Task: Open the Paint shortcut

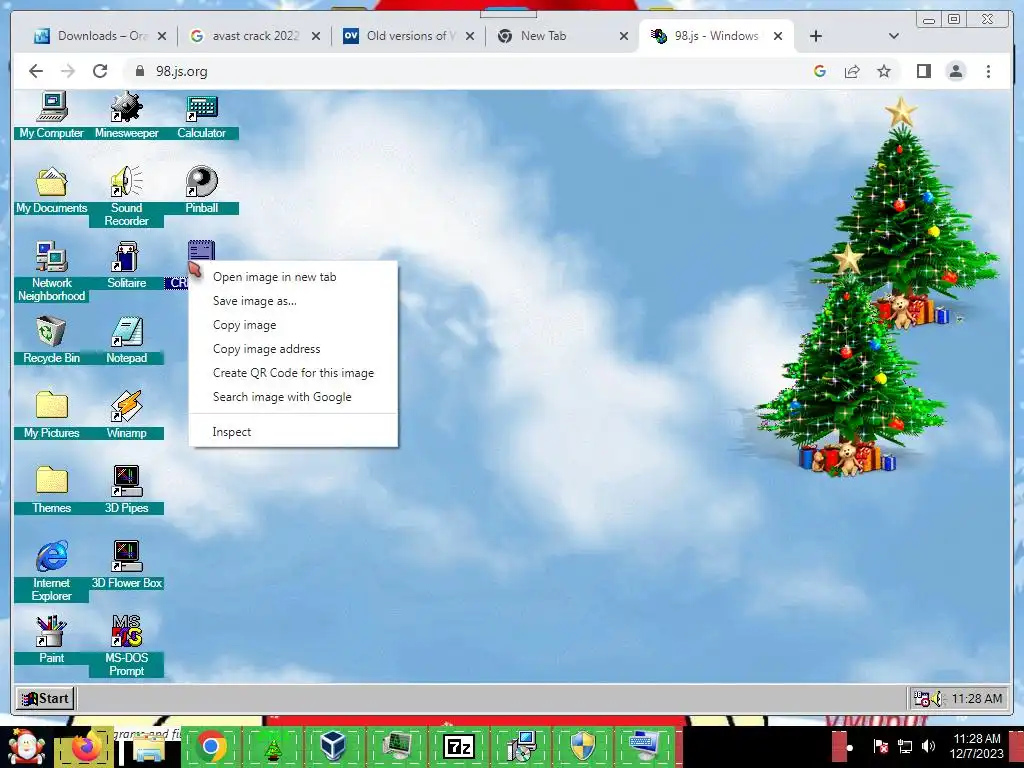Action: [x=52, y=641]
